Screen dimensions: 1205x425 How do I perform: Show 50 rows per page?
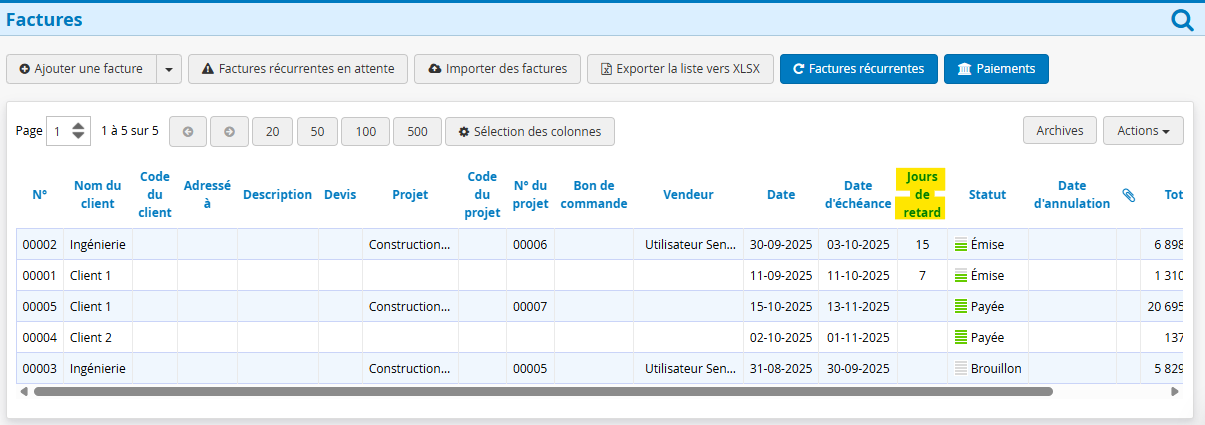coord(317,131)
